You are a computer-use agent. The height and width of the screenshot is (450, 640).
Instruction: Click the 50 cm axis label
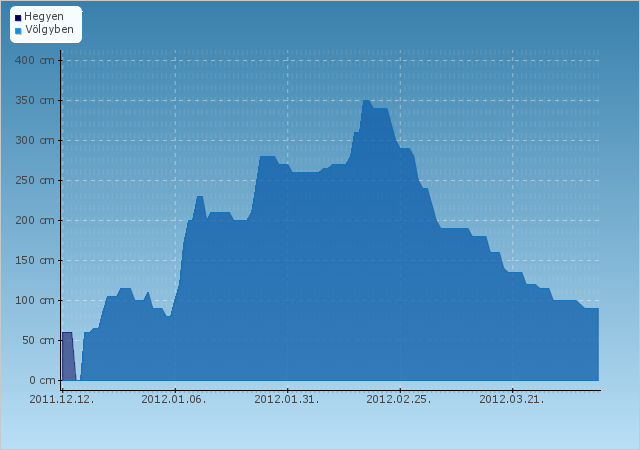(38, 341)
